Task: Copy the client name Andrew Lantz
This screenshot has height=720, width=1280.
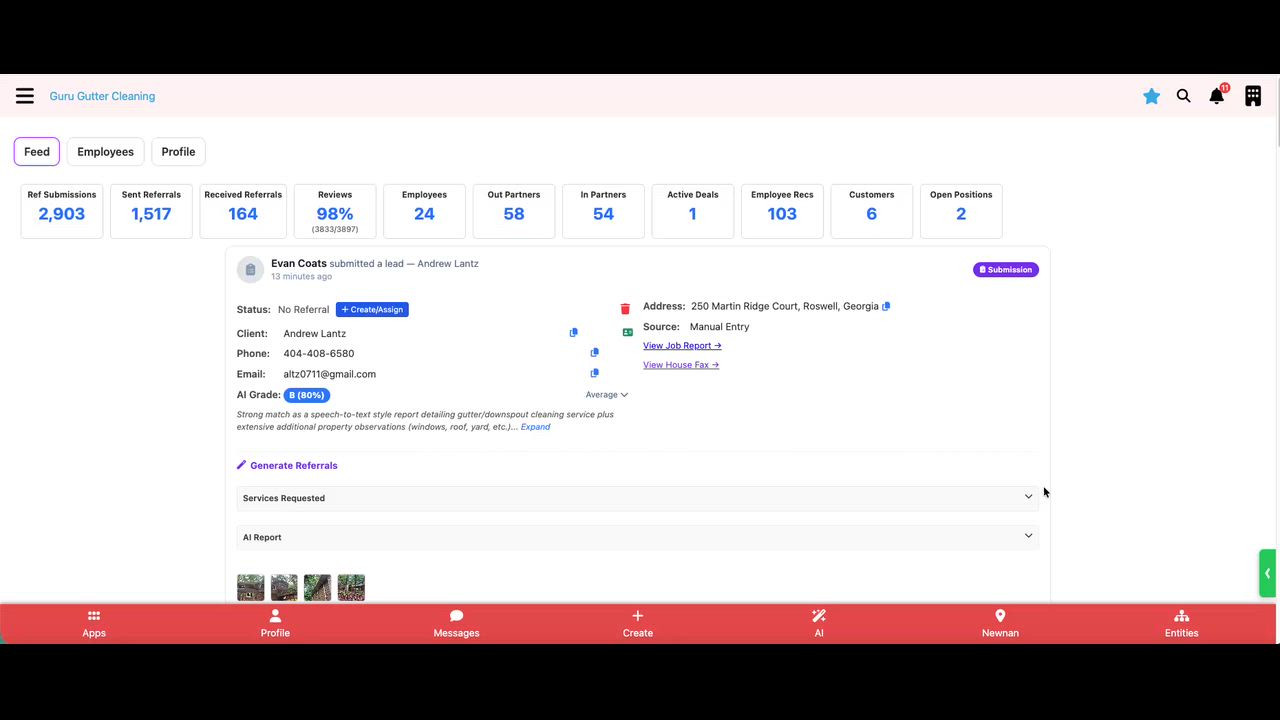Action: [x=574, y=333]
